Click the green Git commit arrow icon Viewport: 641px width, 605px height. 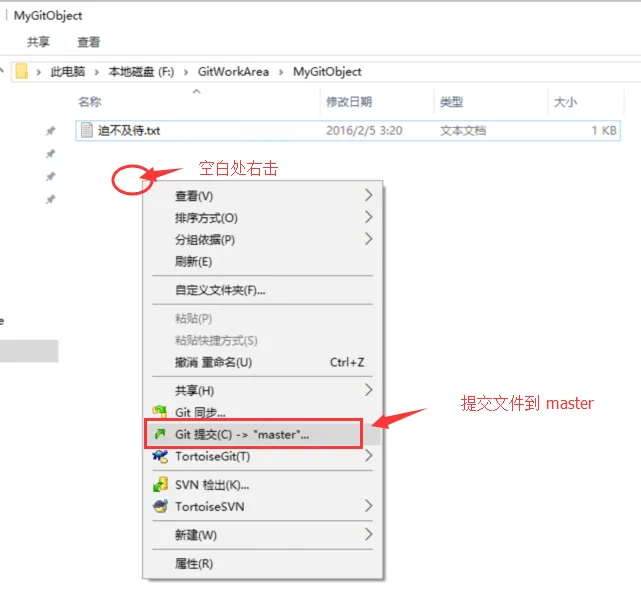[x=160, y=434]
